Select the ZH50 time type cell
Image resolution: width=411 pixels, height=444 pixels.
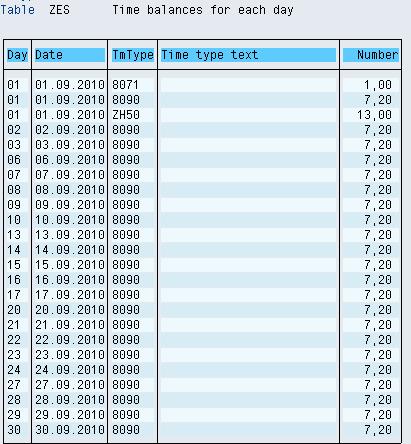[126, 115]
